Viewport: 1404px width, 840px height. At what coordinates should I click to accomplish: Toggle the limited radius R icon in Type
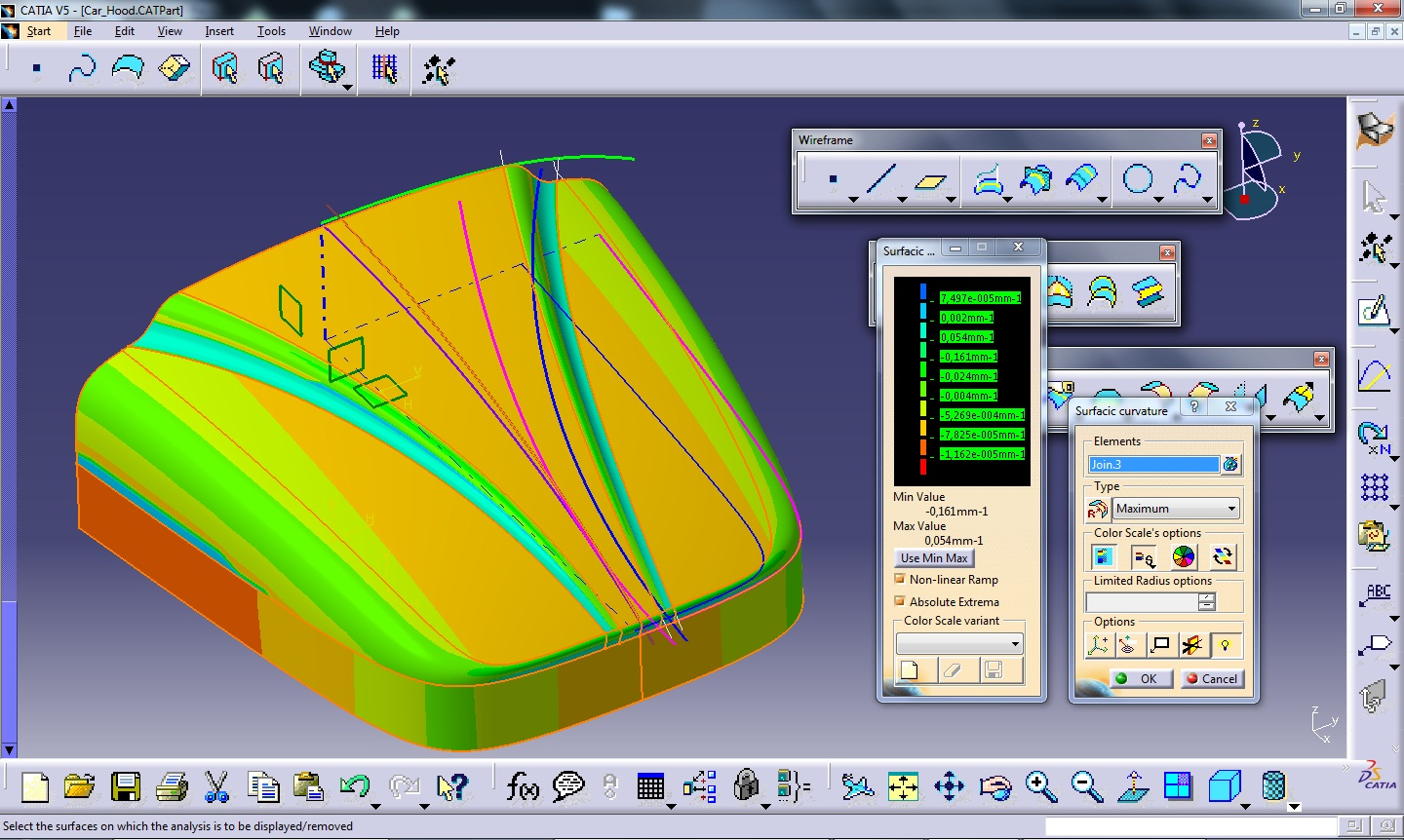(1098, 509)
